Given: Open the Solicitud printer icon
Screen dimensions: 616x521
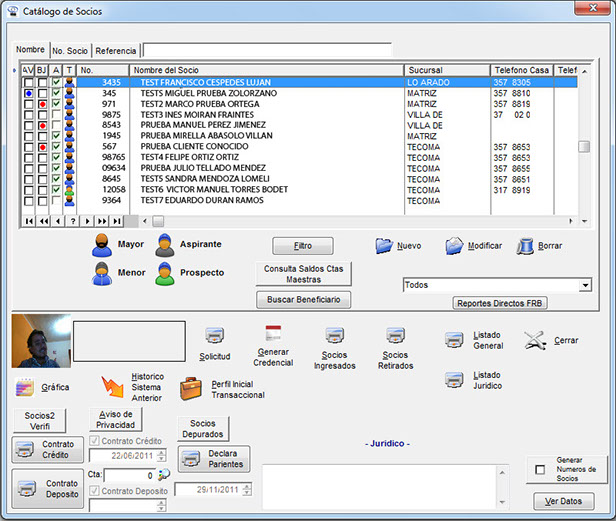Looking at the screenshot, I should 215,336.
